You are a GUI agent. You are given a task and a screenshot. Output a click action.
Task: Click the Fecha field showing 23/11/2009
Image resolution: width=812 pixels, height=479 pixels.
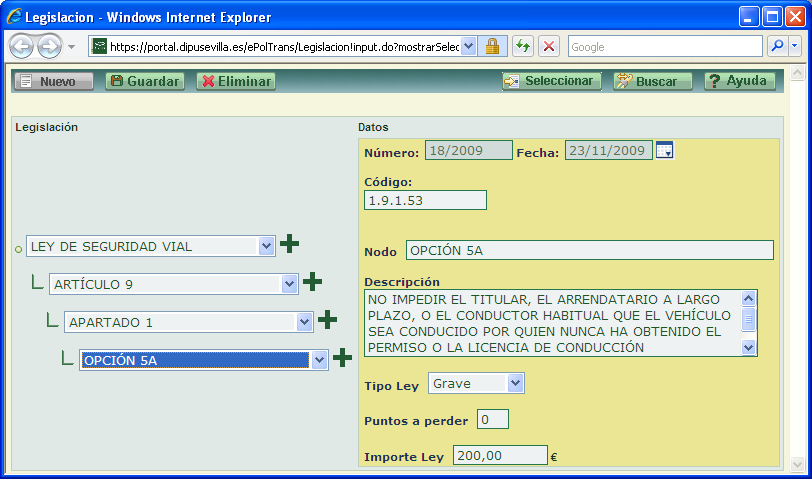pyautogui.click(x=608, y=150)
